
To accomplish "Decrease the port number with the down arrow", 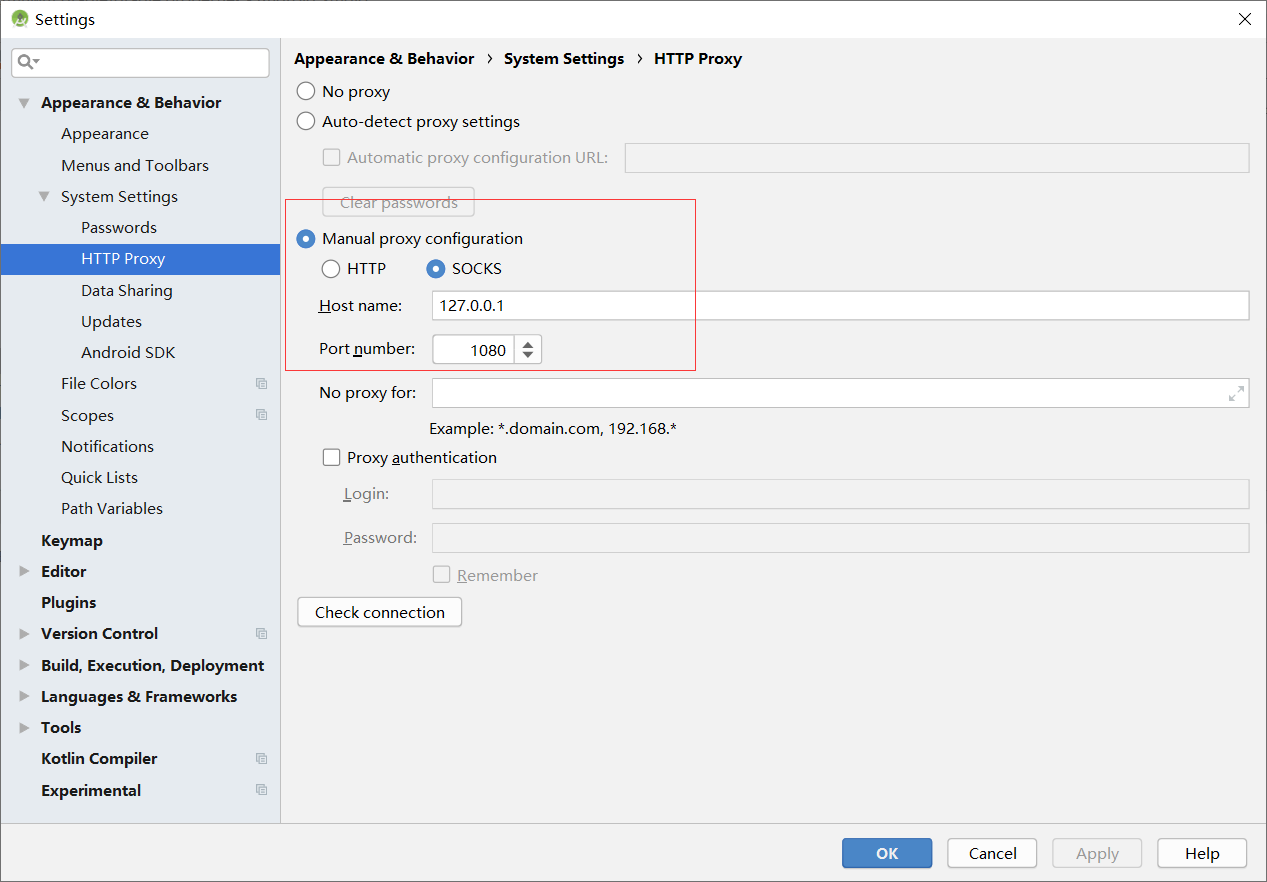I will click(x=528, y=356).
